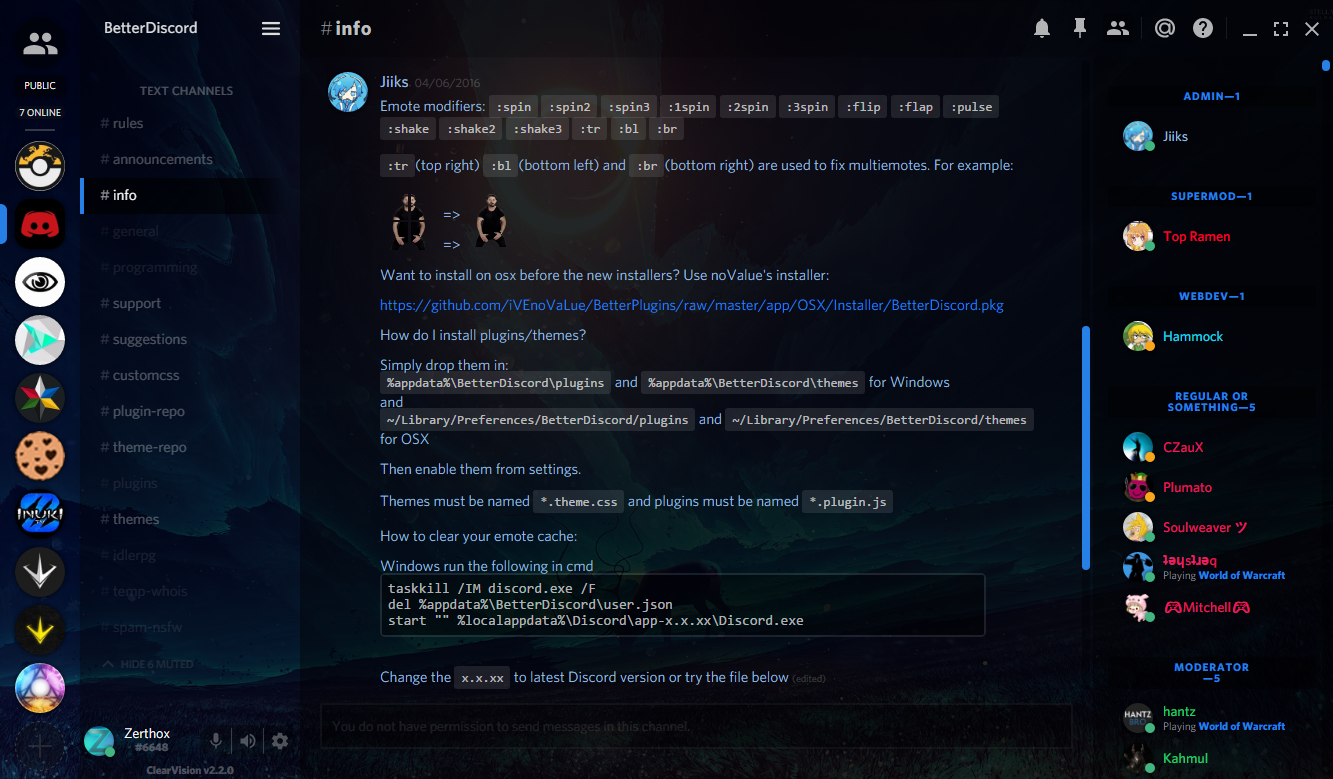Open the eye logo server
The height and width of the screenshot is (779, 1333).
[x=40, y=283]
